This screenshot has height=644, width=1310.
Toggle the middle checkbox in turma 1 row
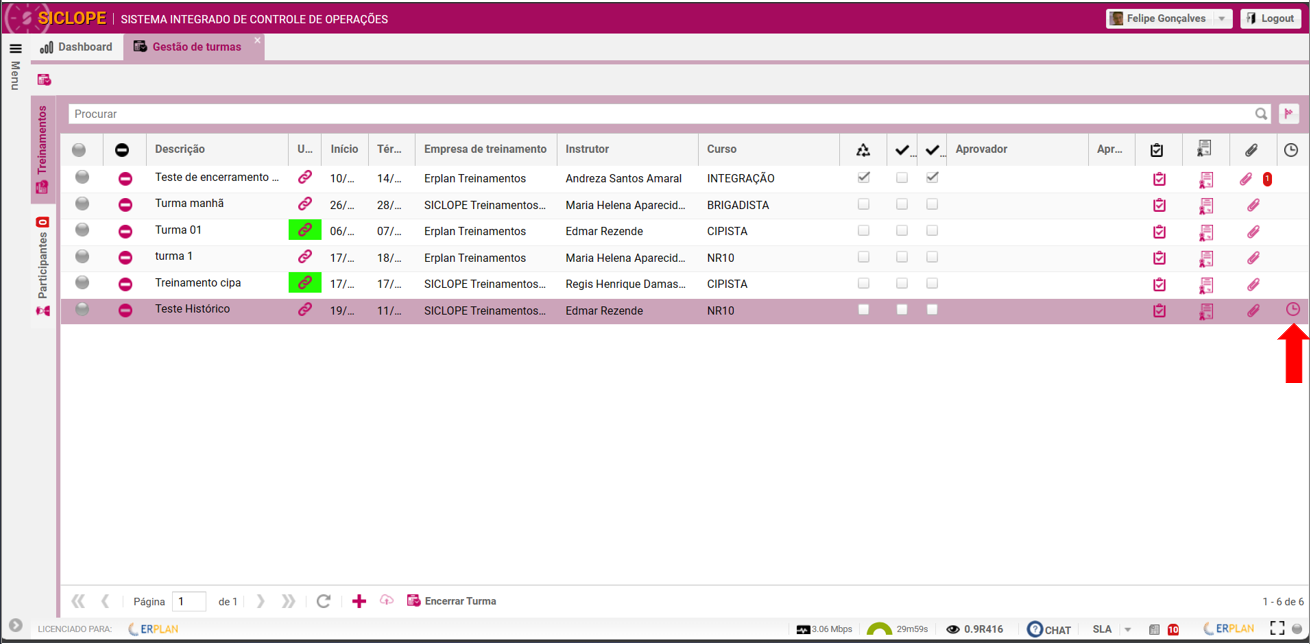pyautogui.click(x=902, y=257)
